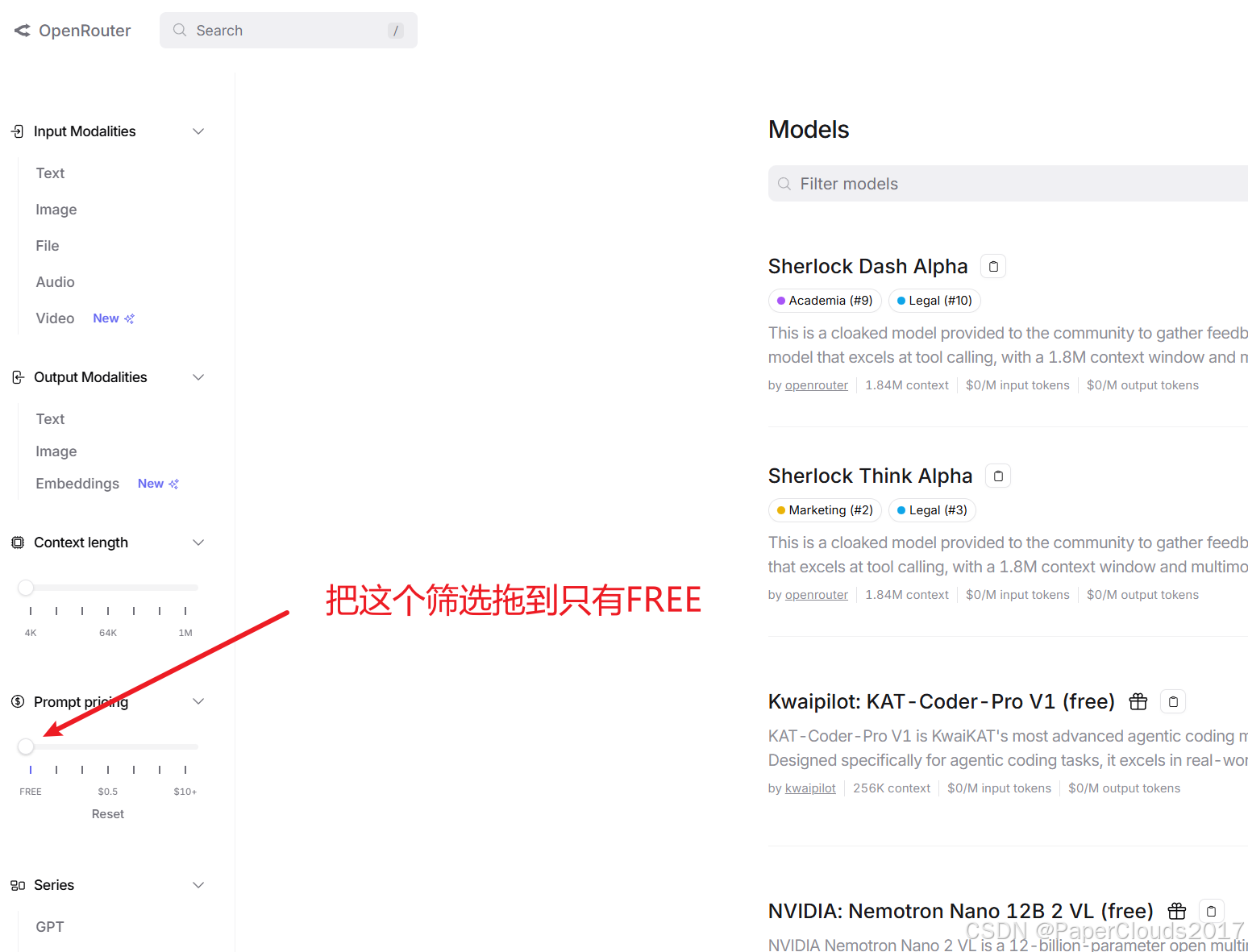Toggle Image input modality filter
The width and height of the screenshot is (1248, 952).
pyautogui.click(x=56, y=210)
